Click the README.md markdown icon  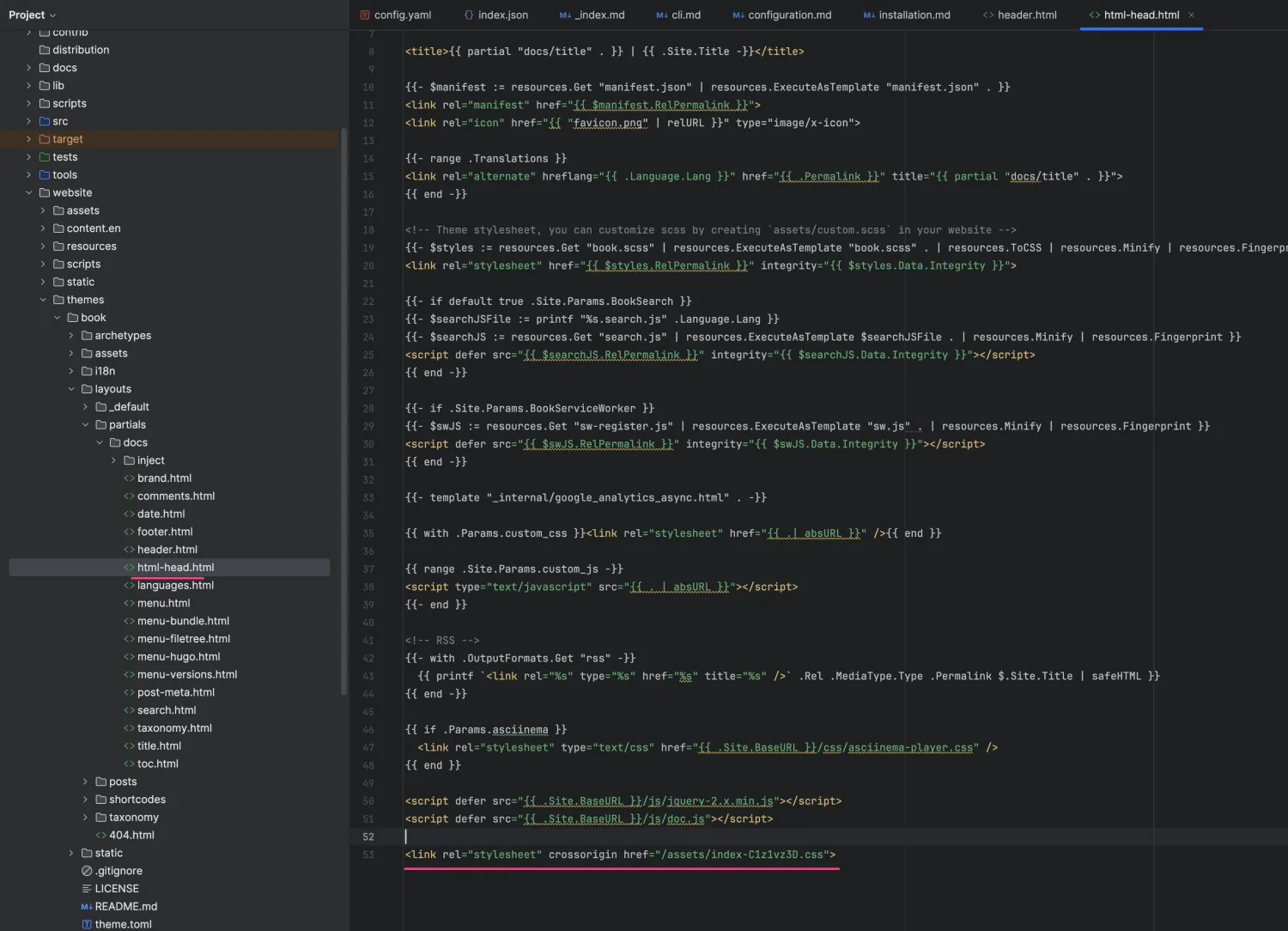click(87, 907)
